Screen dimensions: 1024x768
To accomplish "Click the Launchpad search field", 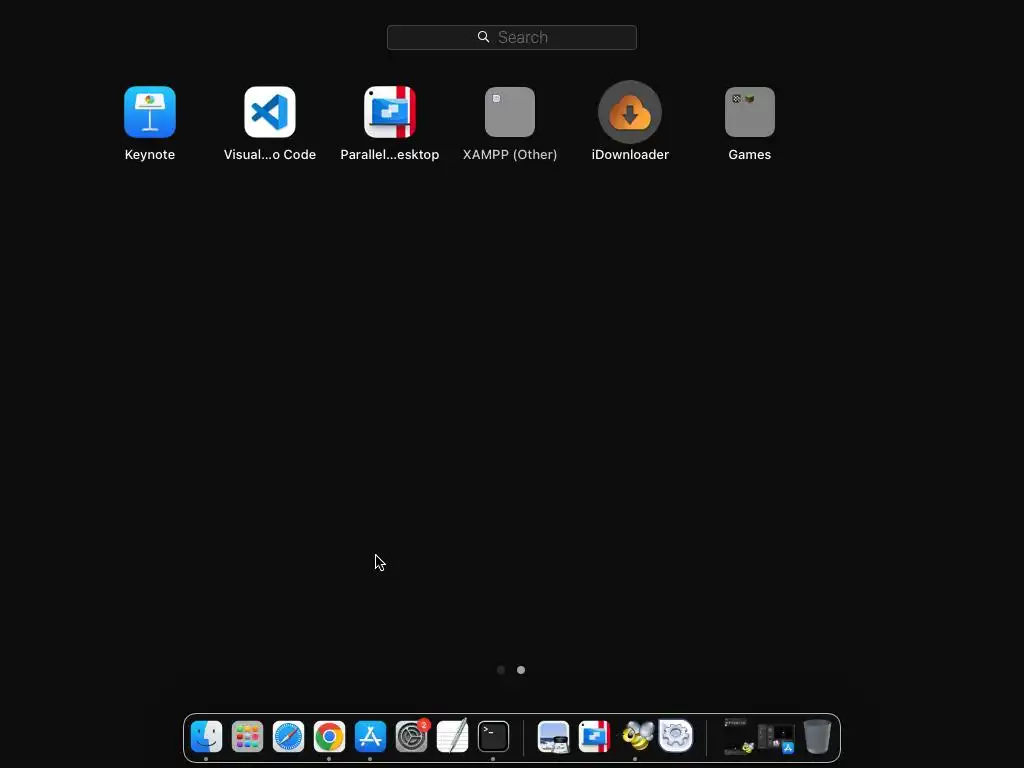I will (512, 37).
